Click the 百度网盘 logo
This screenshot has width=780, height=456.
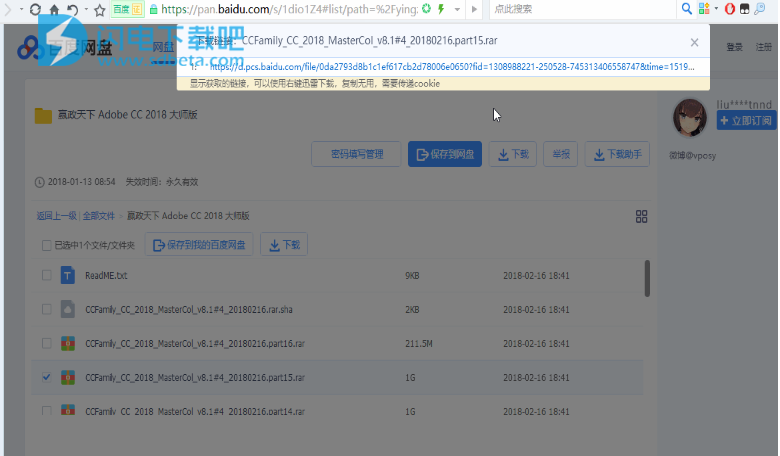[65, 47]
